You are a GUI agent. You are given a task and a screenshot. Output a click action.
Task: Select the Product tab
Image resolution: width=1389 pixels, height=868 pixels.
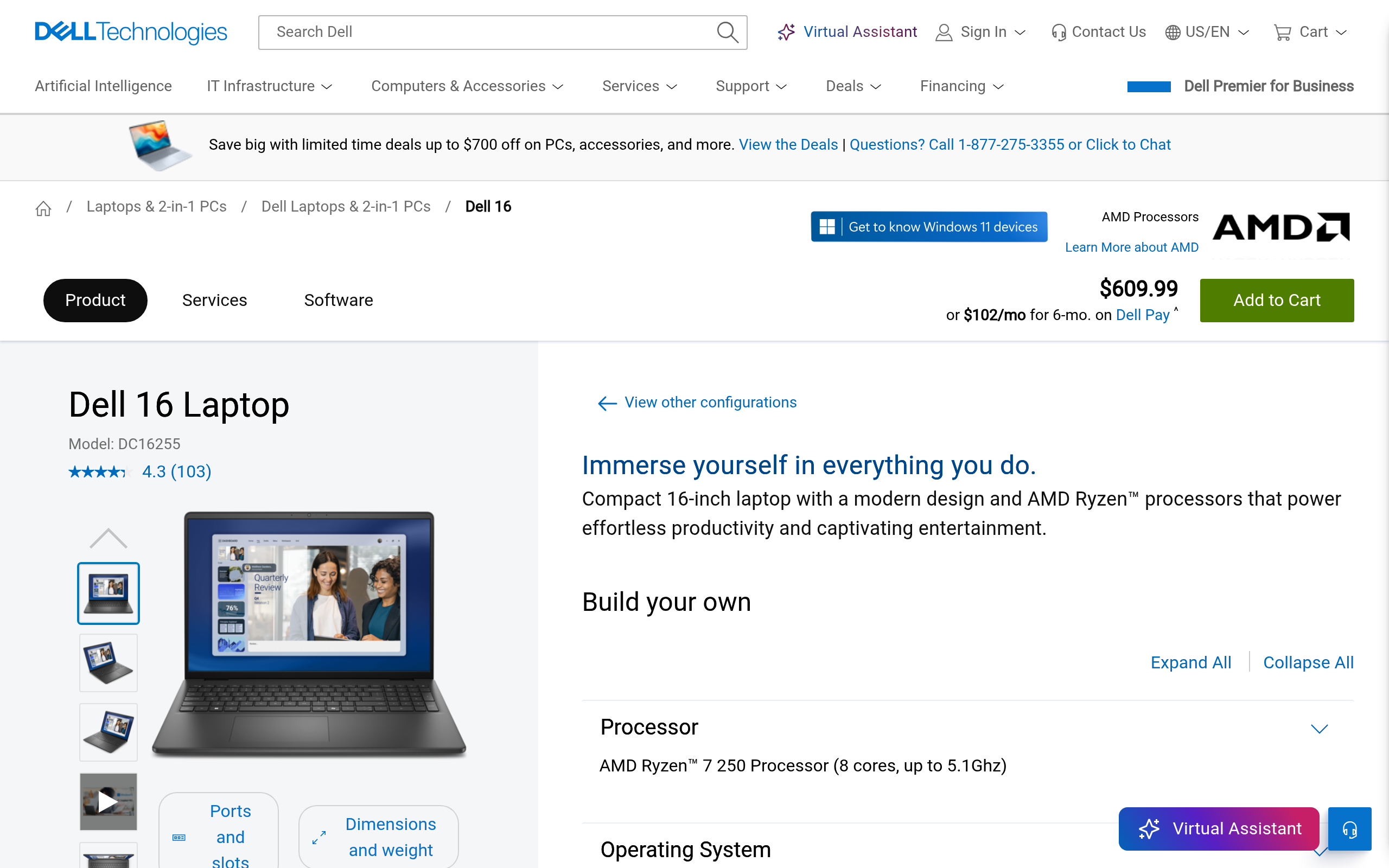pos(95,300)
